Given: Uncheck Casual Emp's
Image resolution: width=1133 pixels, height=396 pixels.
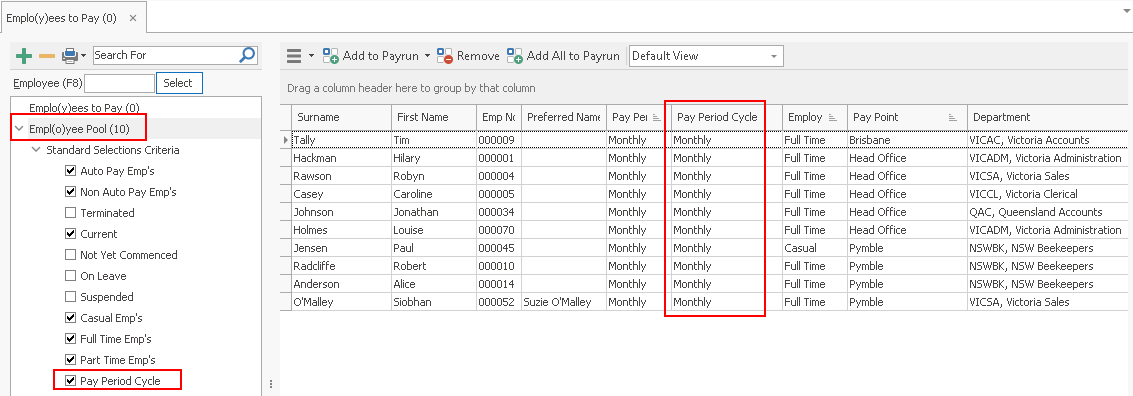Looking at the screenshot, I should pos(70,318).
